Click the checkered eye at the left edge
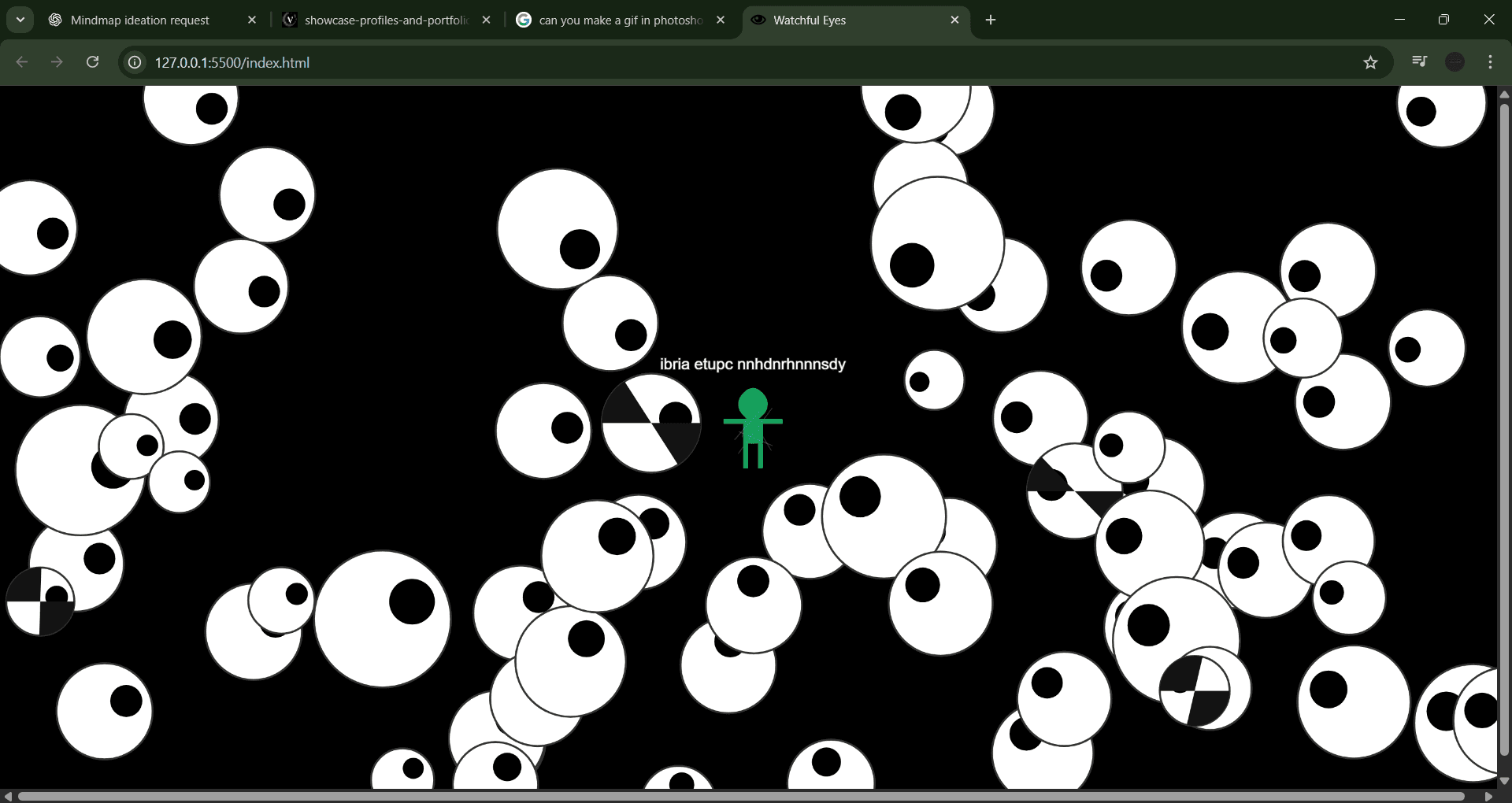The width and height of the screenshot is (1512, 803). pyautogui.click(x=40, y=601)
